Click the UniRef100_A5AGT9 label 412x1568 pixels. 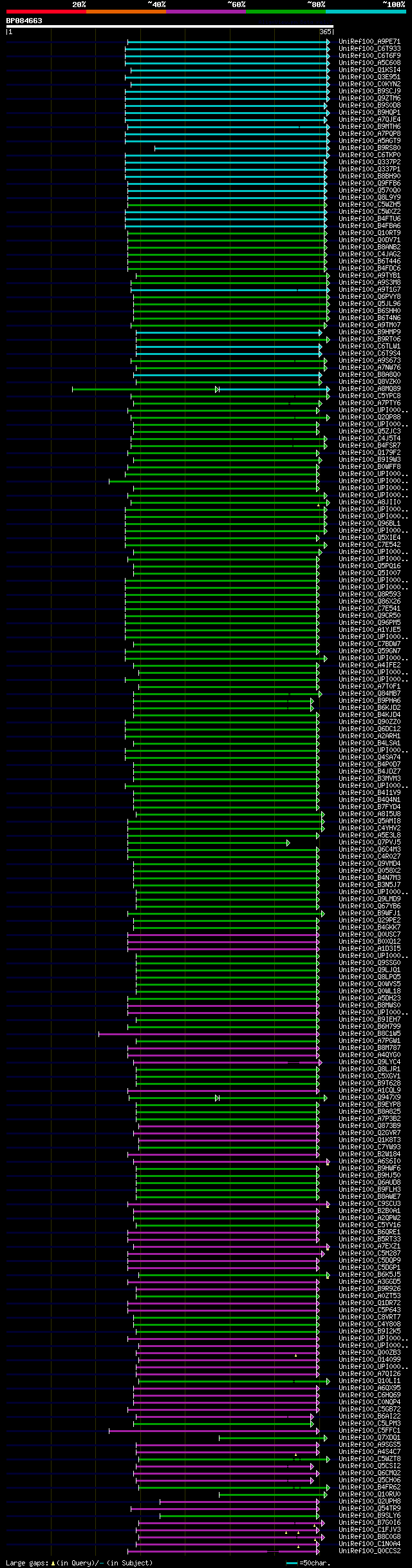370,141
